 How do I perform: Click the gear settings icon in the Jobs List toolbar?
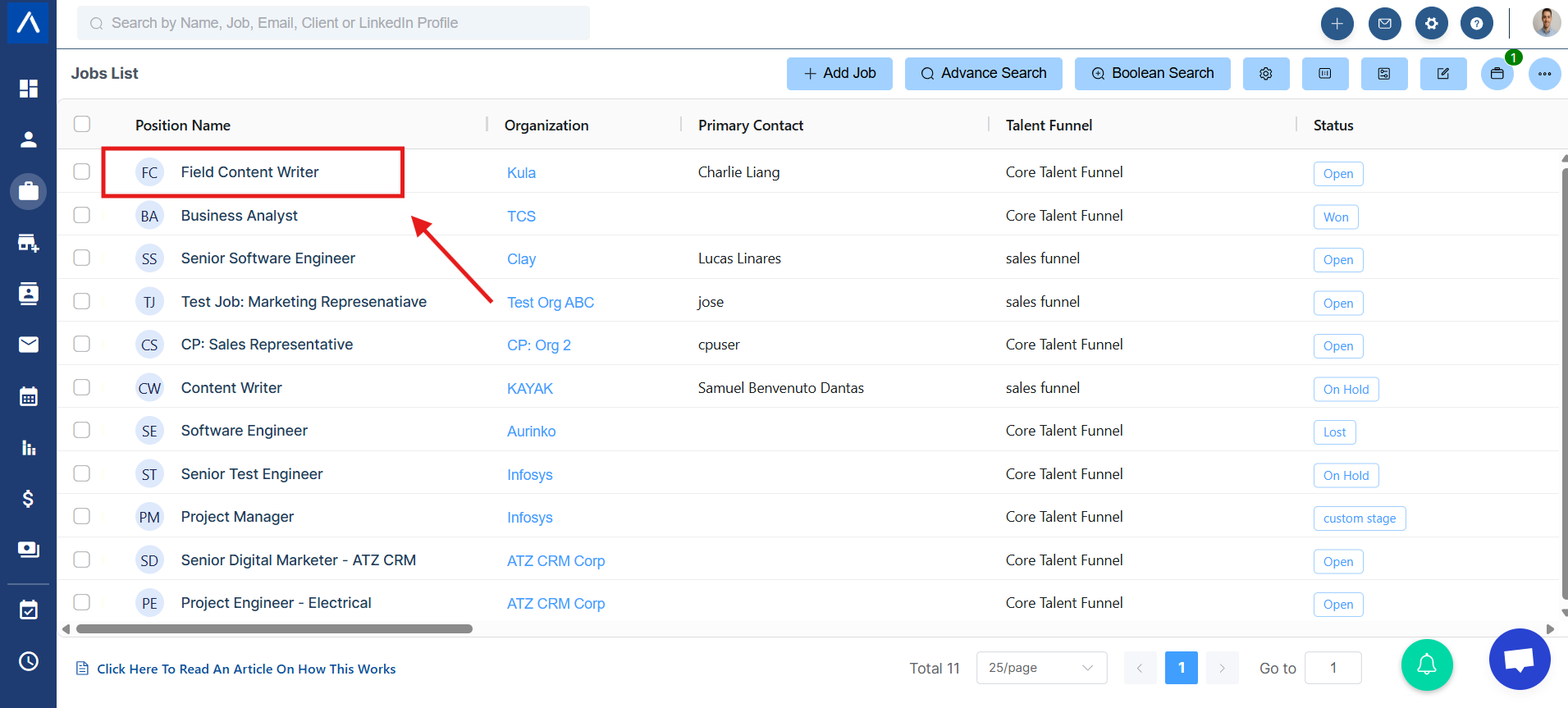pyautogui.click(x=1266, y=74)
